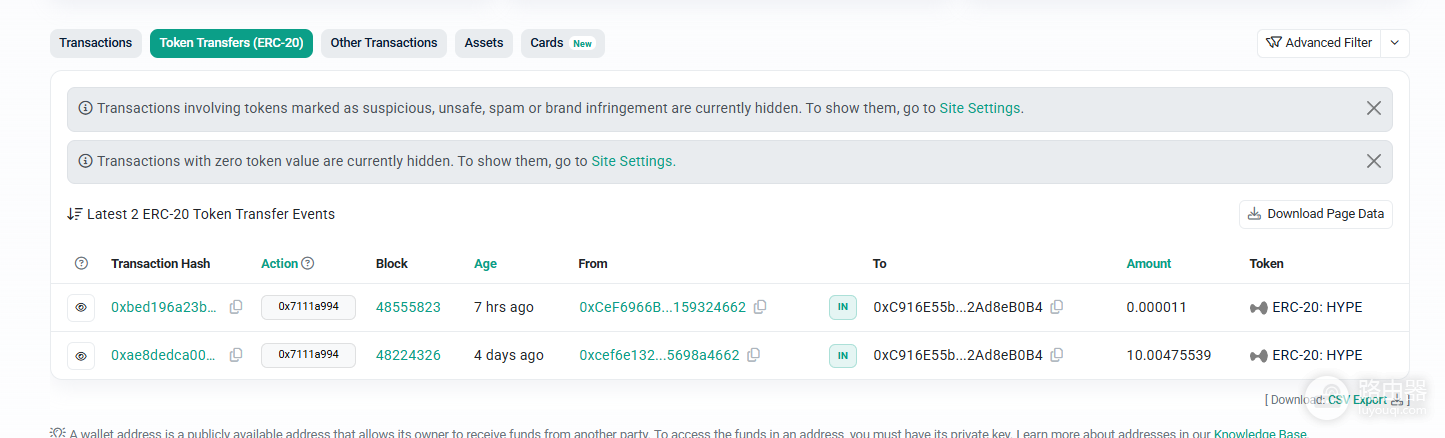Click Download Page Data button

click(1316, 214)
